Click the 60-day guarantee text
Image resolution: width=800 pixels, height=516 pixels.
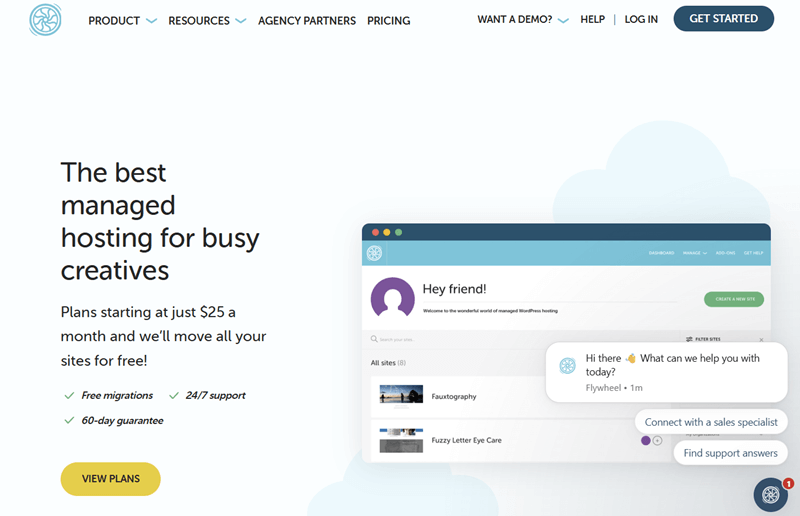(122, 421)
